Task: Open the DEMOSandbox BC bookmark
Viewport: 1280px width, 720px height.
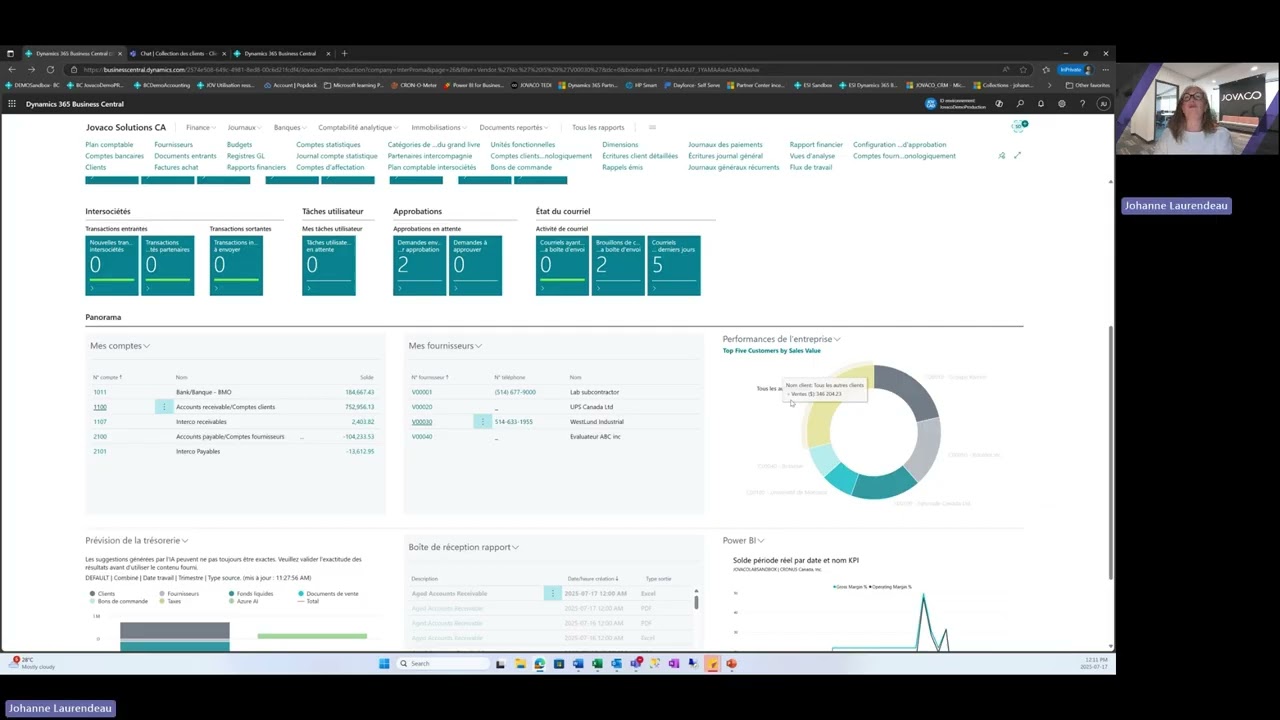Action: [x=33, y=85]
